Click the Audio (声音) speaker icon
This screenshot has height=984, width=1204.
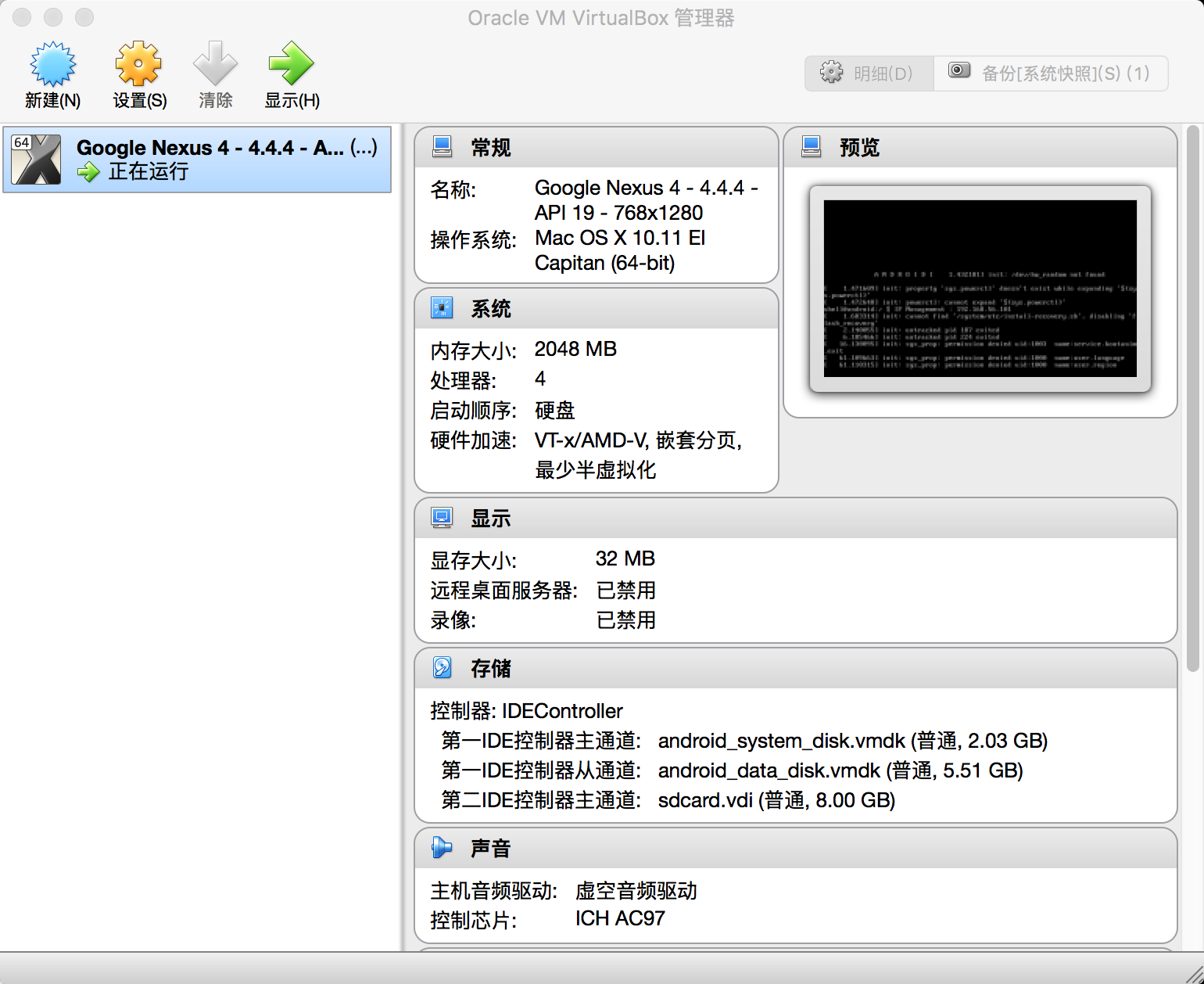click(442, 848)
